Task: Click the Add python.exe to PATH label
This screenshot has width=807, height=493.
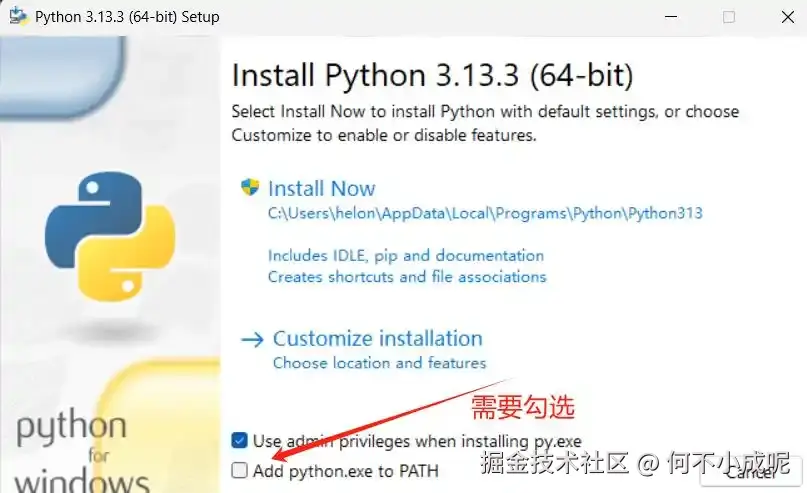Action: pyautogui.click(x=346, y=471)
